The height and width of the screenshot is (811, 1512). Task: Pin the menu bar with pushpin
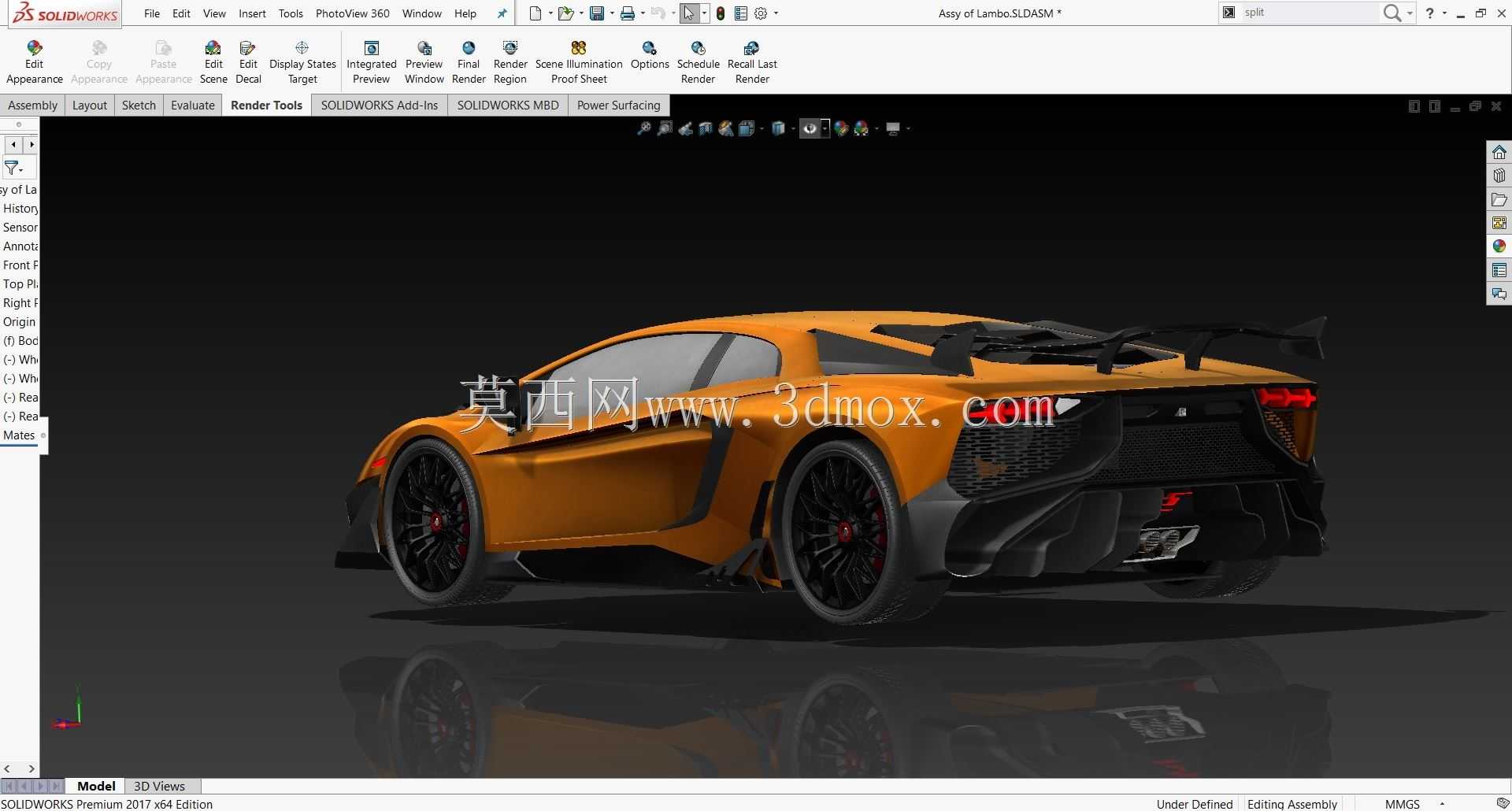[x=502, y=13]
